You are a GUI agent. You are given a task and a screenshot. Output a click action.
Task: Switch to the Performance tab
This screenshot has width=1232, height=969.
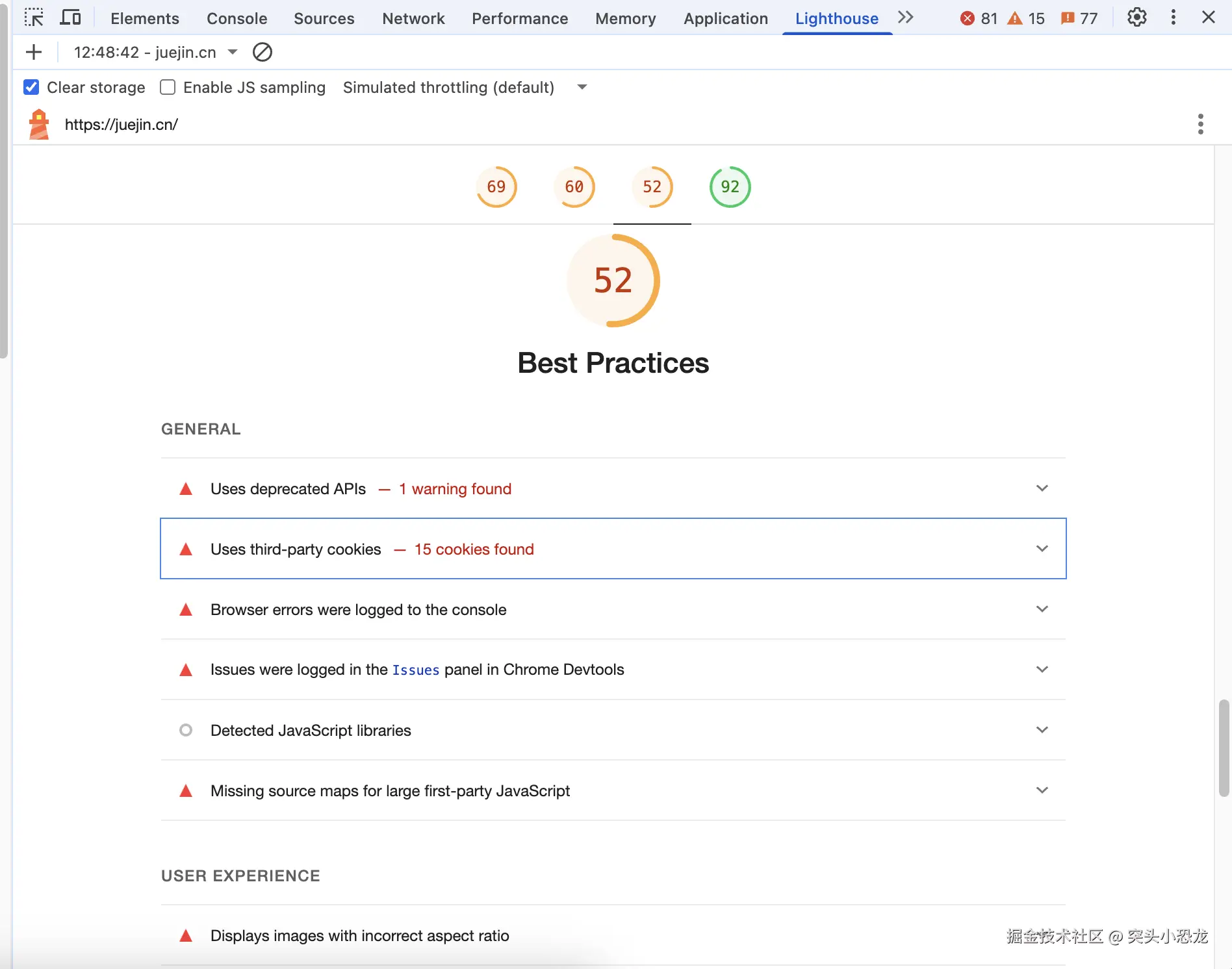520,18
